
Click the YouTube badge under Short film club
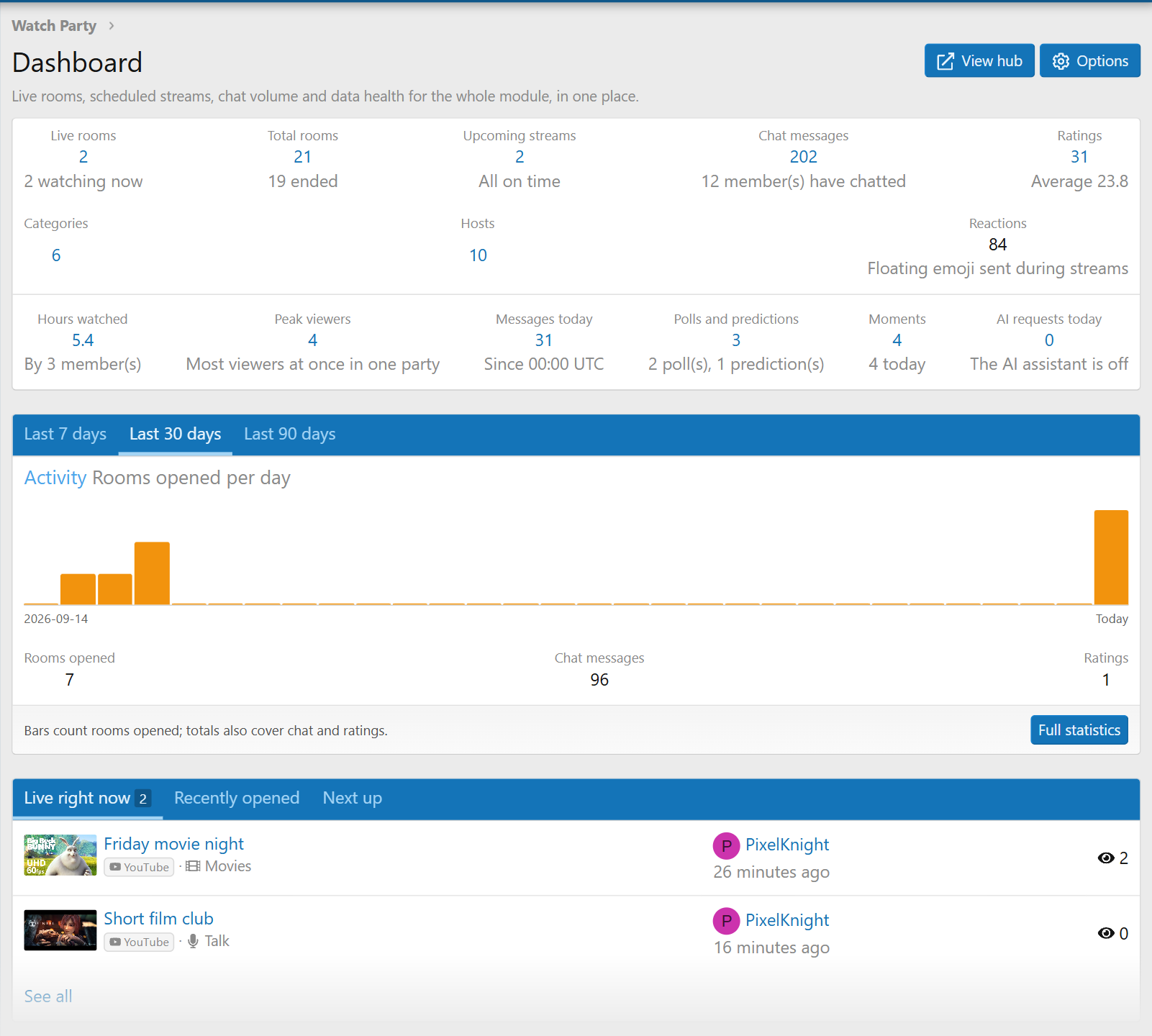pos(139,942)
